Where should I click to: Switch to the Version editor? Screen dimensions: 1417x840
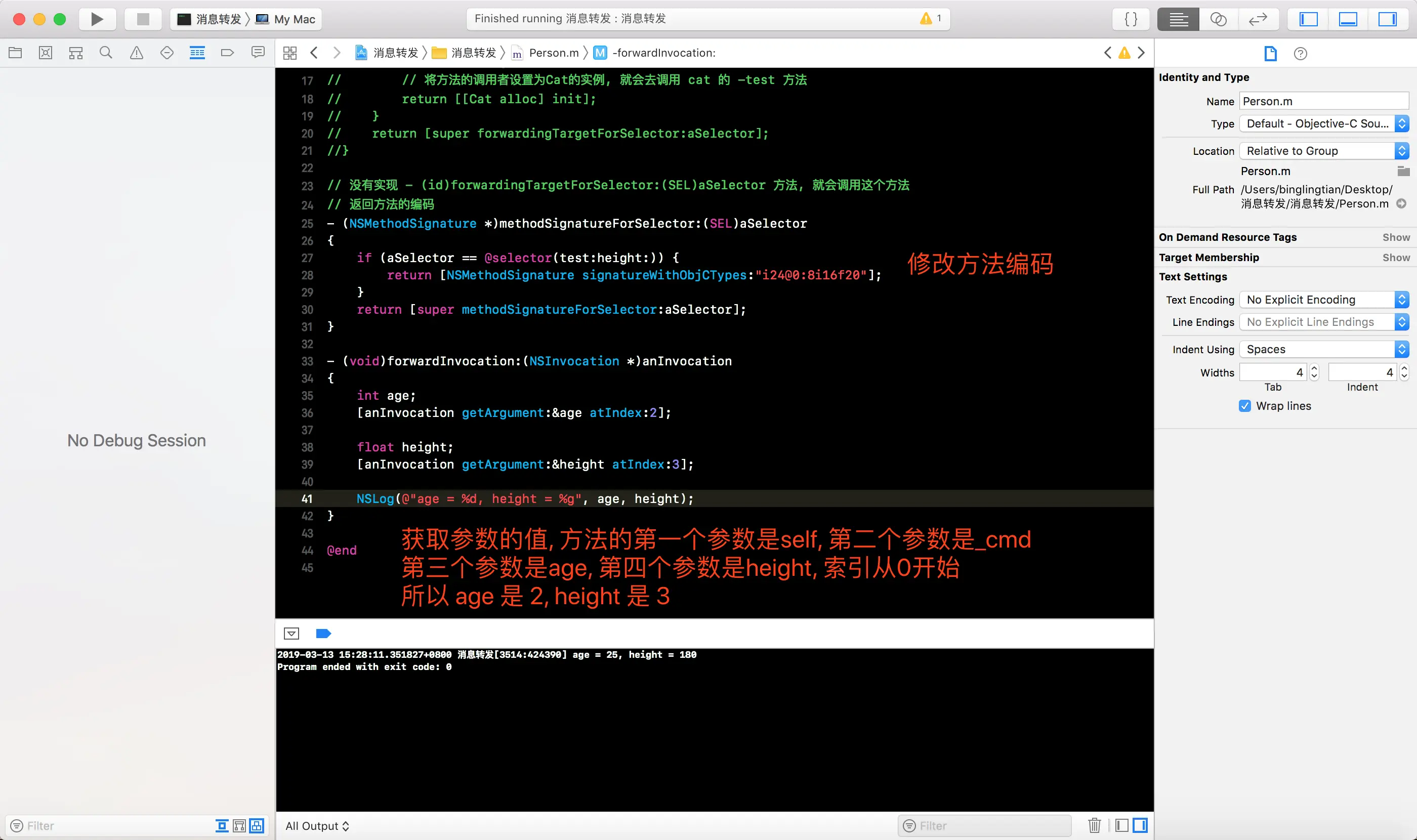pyautogui.click(x=1258, y=19)
